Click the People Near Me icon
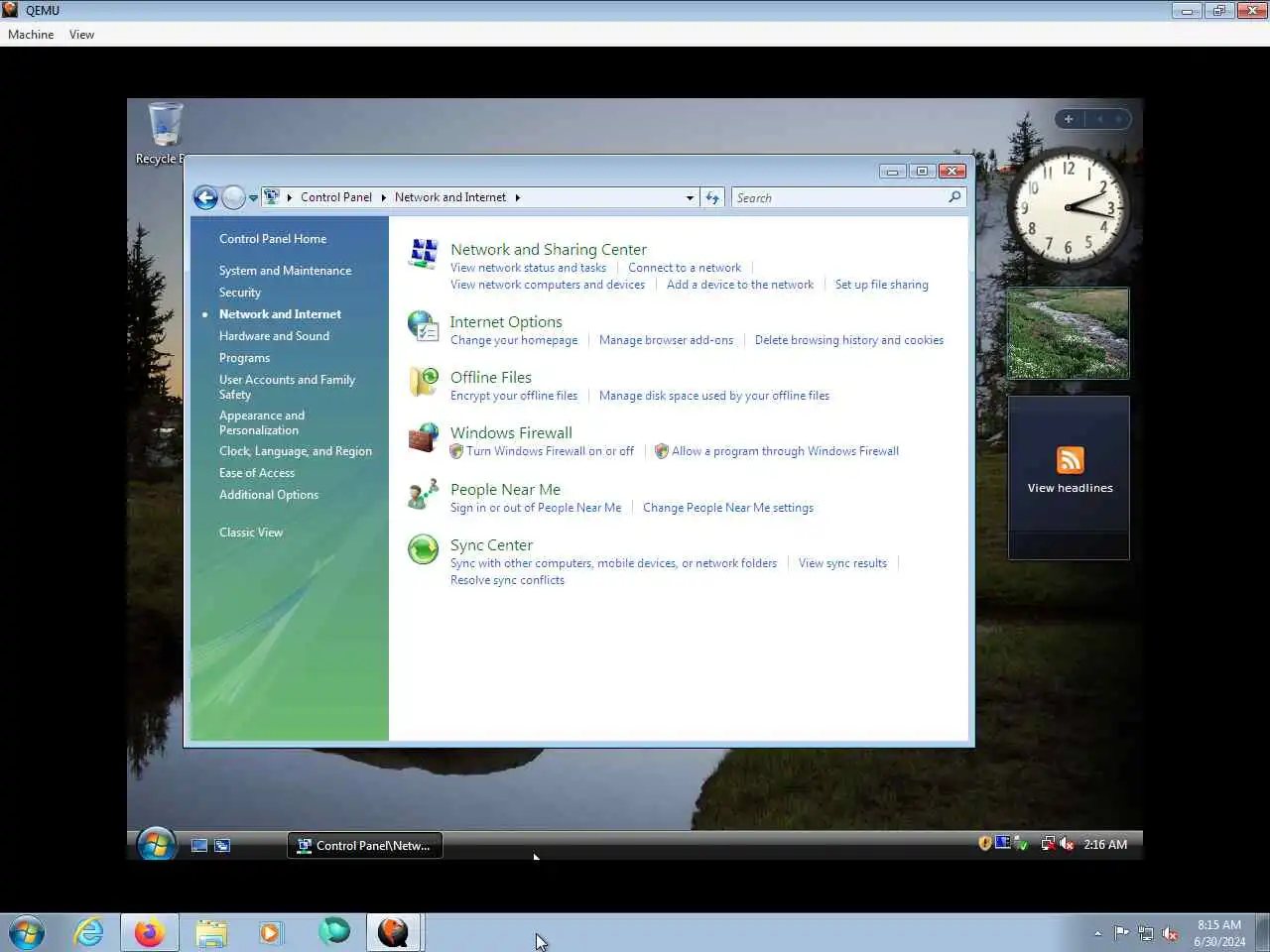 (x=424, y=494)
